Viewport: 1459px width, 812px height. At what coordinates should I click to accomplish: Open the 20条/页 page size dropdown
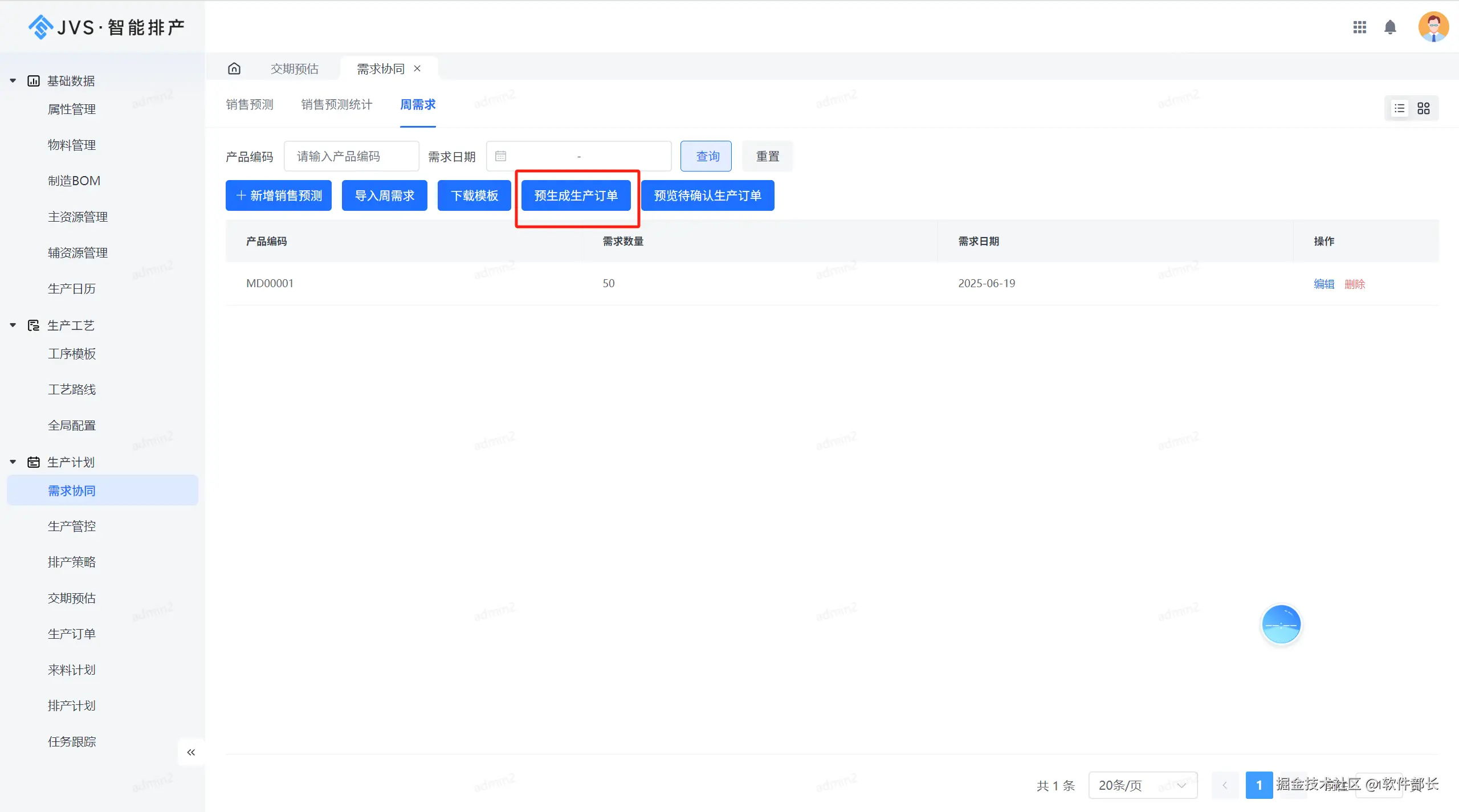(1142, 785)
